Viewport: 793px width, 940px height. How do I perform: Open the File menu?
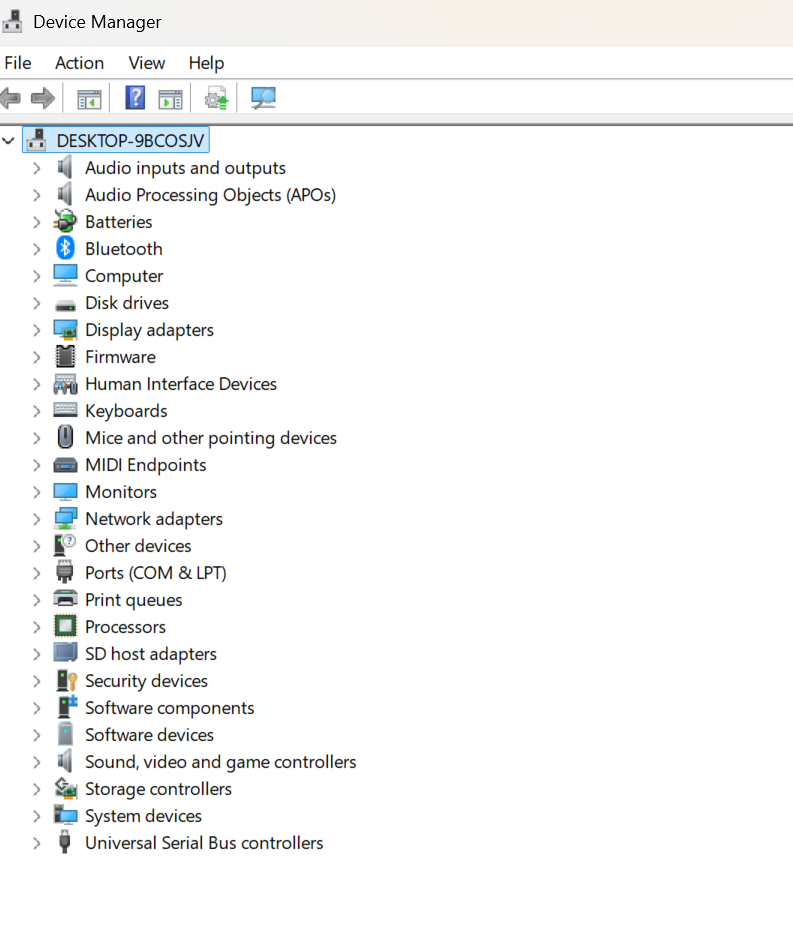[x=18, y=63]
